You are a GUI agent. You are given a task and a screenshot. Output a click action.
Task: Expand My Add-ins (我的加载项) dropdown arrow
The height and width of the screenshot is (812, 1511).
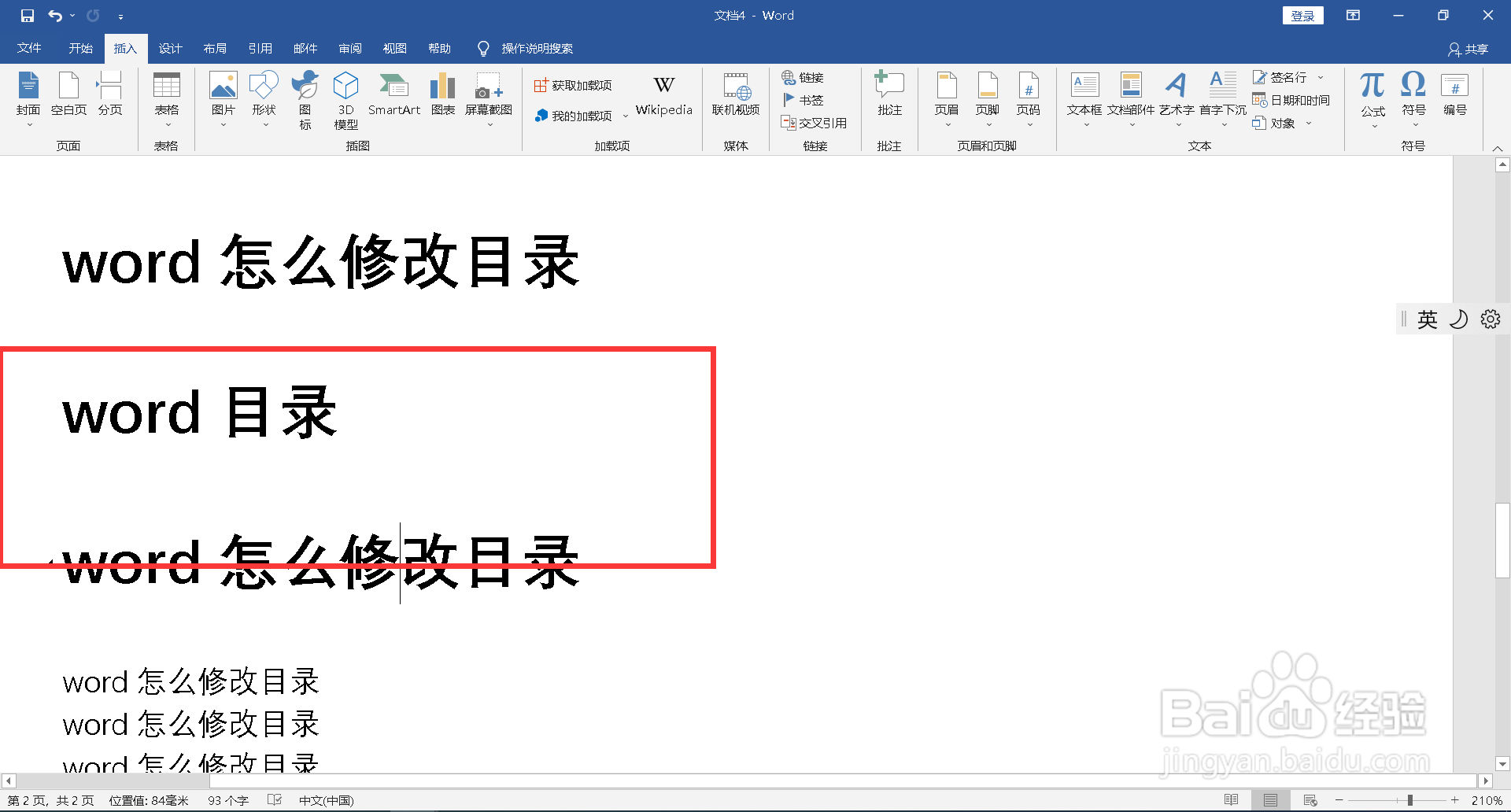626,116
